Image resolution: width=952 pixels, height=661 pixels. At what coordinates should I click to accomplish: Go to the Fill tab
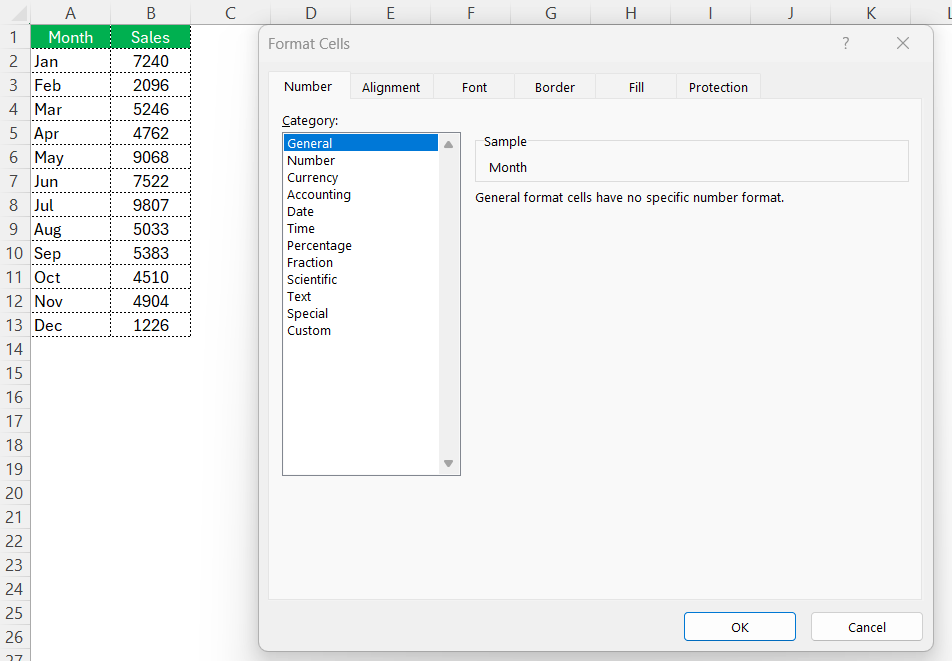[636, 87]
